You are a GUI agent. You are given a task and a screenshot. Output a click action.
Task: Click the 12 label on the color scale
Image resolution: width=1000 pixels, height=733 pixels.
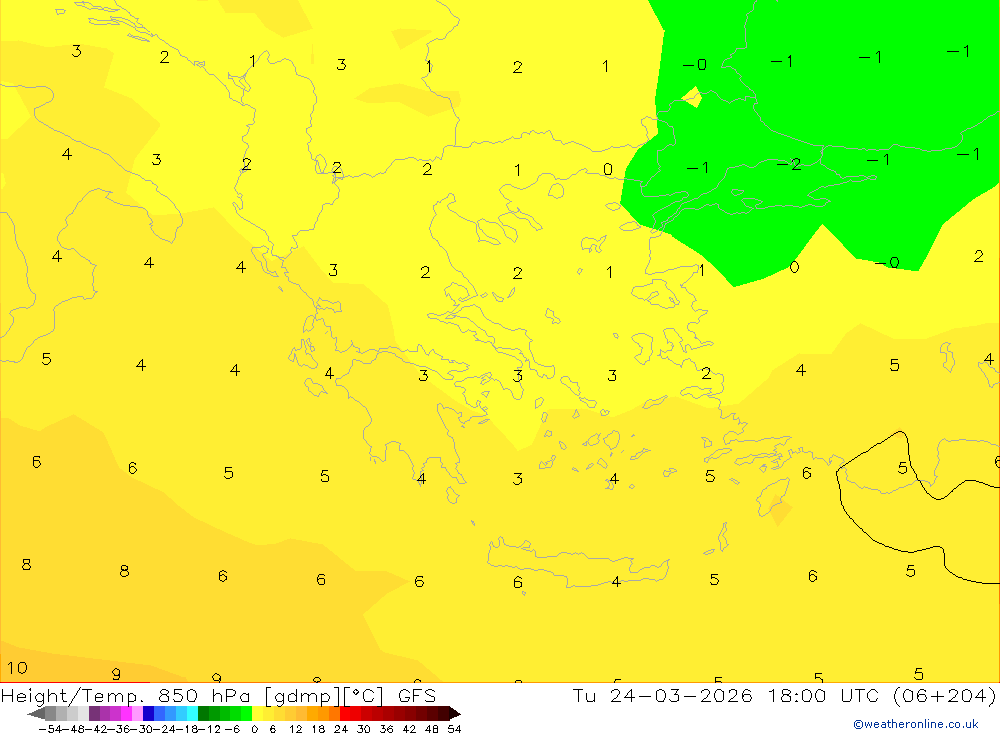[x=295, y=729]
